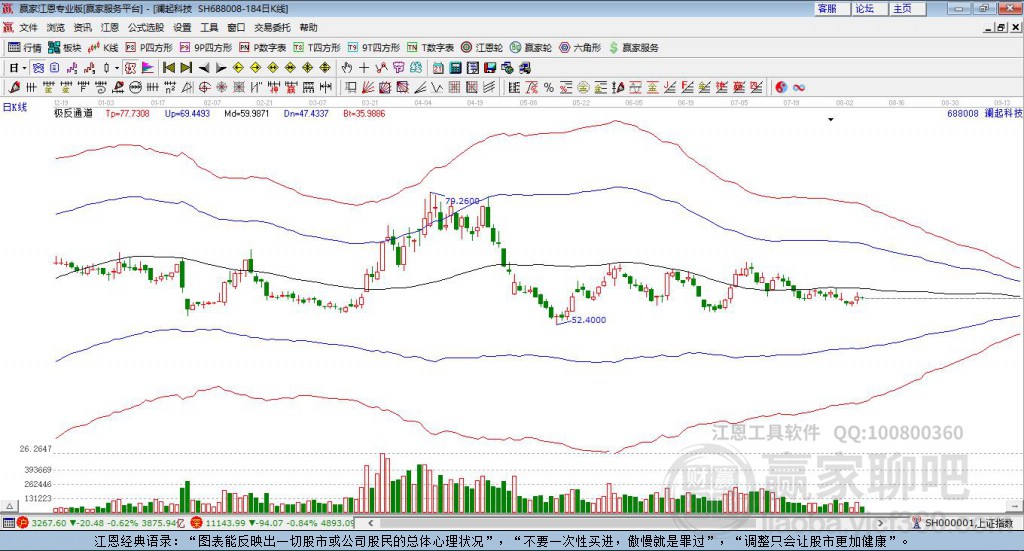Click the 688008 澜起科技 stock label
Image resolution: width=1024 pixels, height=551 pixels.
point(985,114)
